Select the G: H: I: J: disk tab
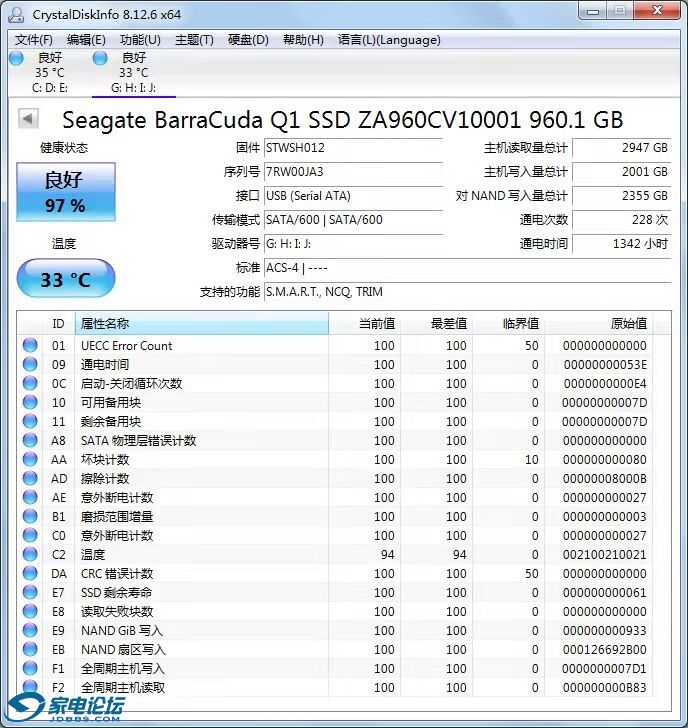The image size is (688, 728). pos(134,72)
